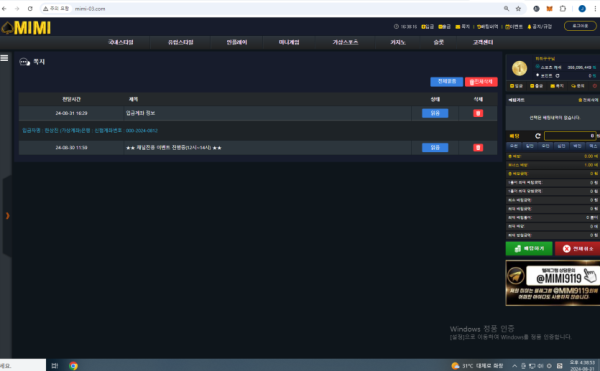600x371 pixels.
Task: Click the bet amount input field
Action: pyautogui.click(x=570, y=136)
